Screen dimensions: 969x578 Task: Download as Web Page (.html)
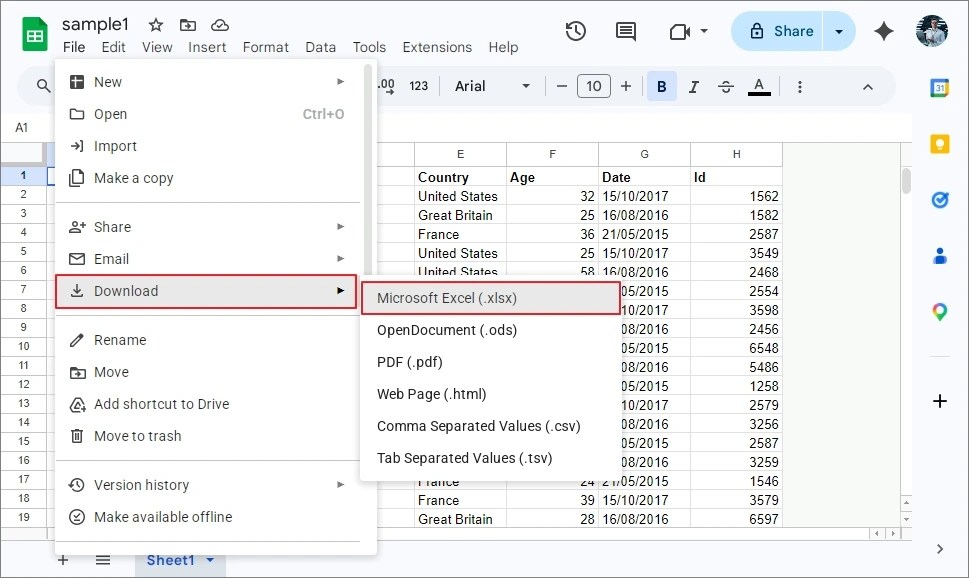pos(491,394)
